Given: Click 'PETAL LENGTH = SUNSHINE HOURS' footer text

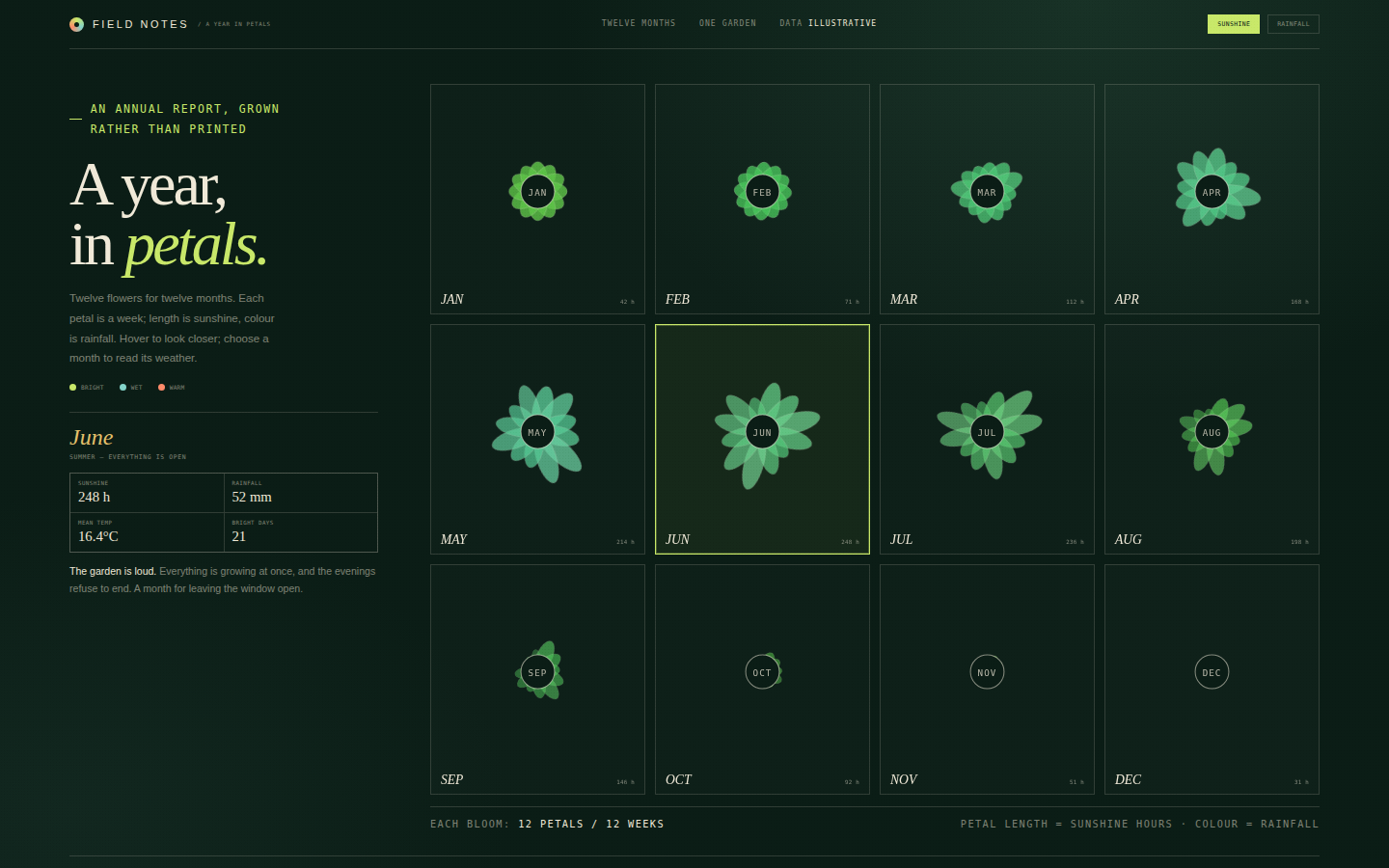Looking at the screenshot, I should pyautogui.click(x=1066, y=824).
